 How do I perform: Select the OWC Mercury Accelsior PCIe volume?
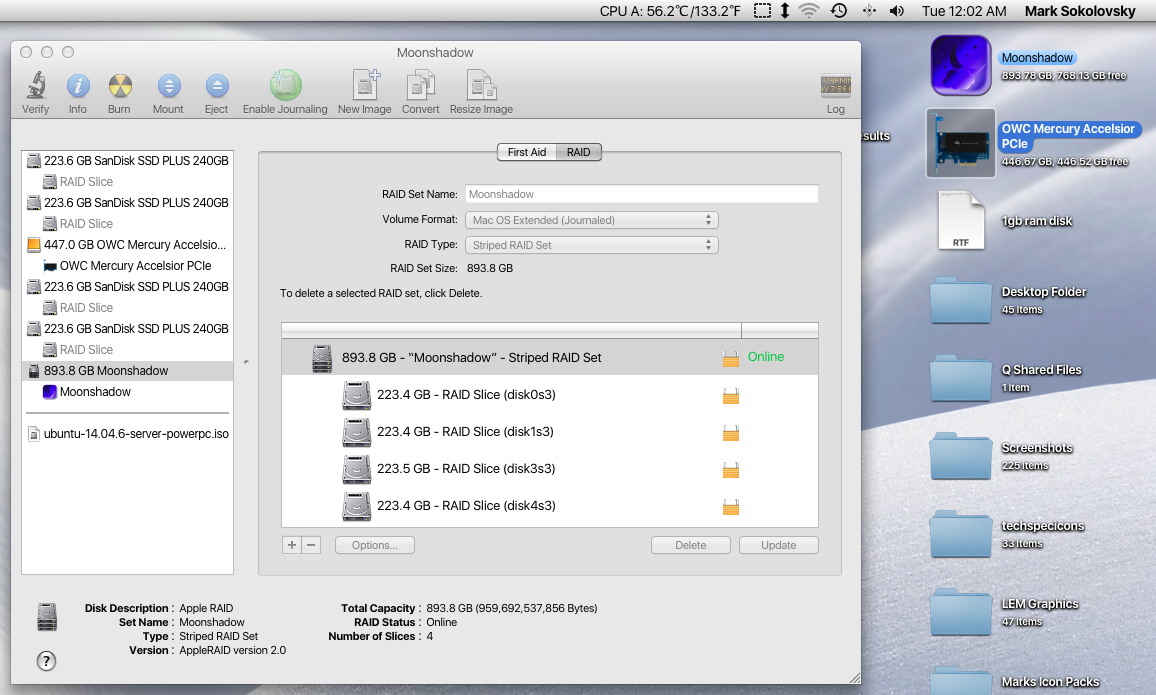pyautogui.click(x=135, y=266)
